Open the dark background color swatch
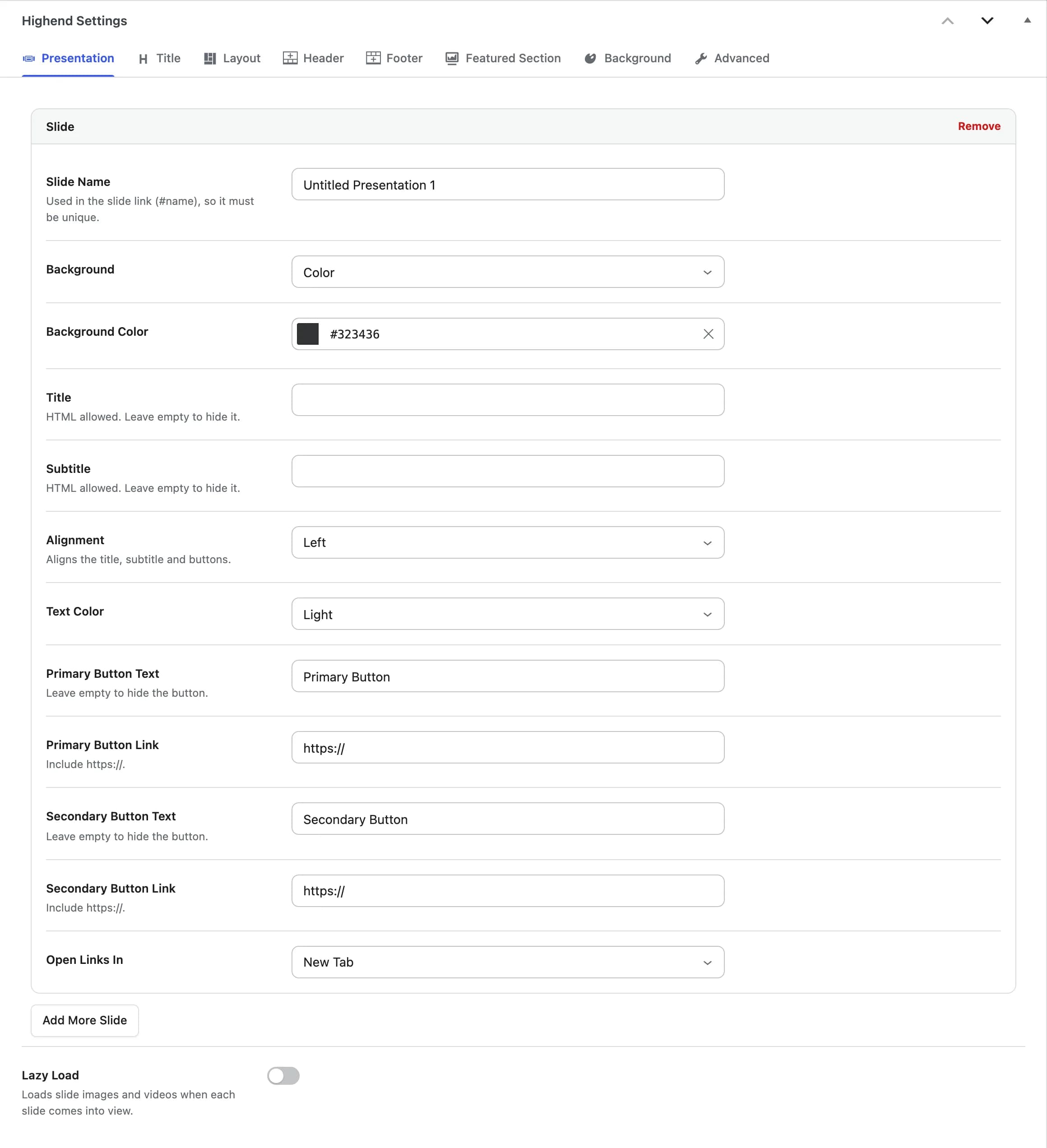 (308, 334)
